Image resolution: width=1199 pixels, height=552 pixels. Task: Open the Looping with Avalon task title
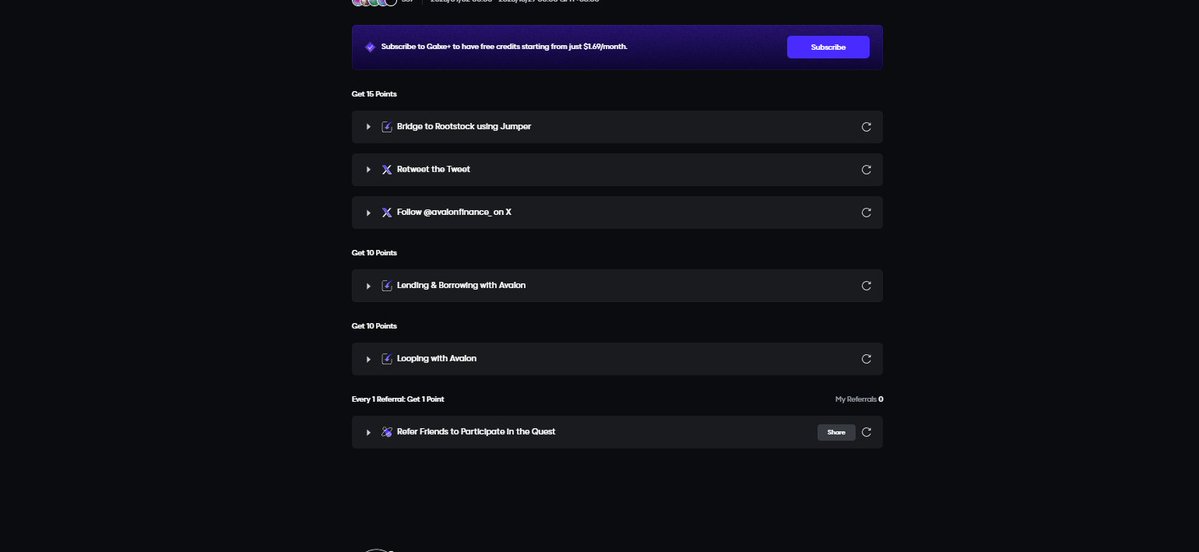pos(436,358)
